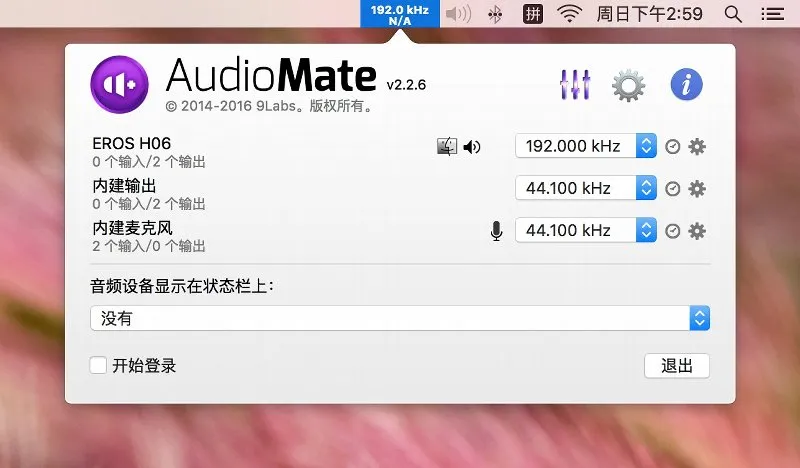Screen dimensions: 800x468
Task: Open 内建输出 gear settings
Action: tap(697, 189)
